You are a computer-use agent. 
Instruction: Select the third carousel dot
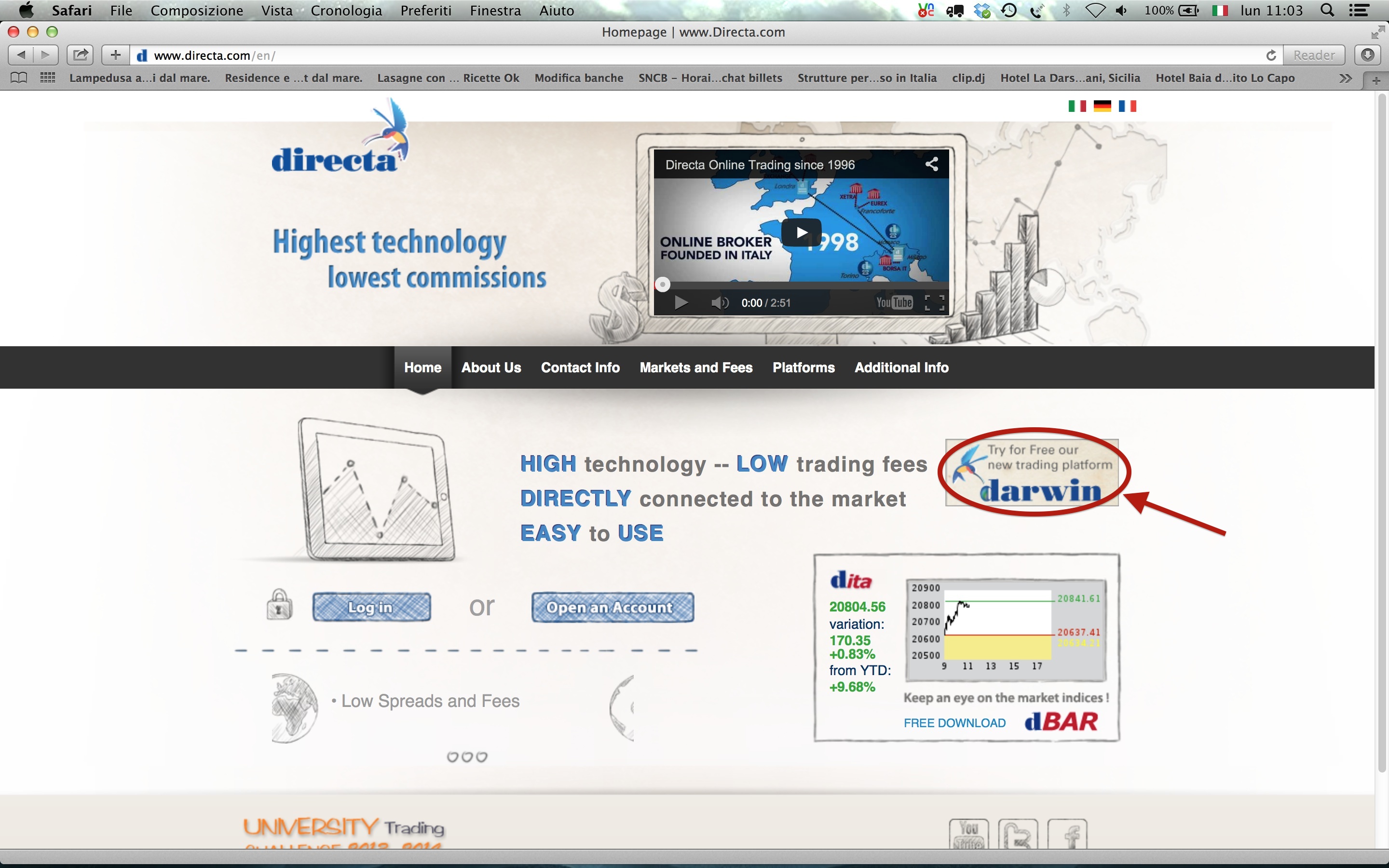point(481,757)
